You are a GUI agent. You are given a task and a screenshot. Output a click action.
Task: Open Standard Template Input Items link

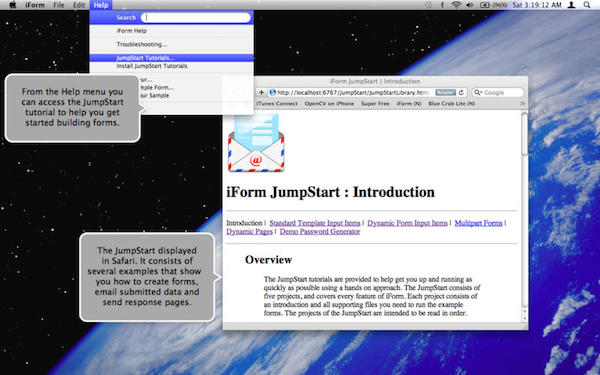(x=315, y=223)
